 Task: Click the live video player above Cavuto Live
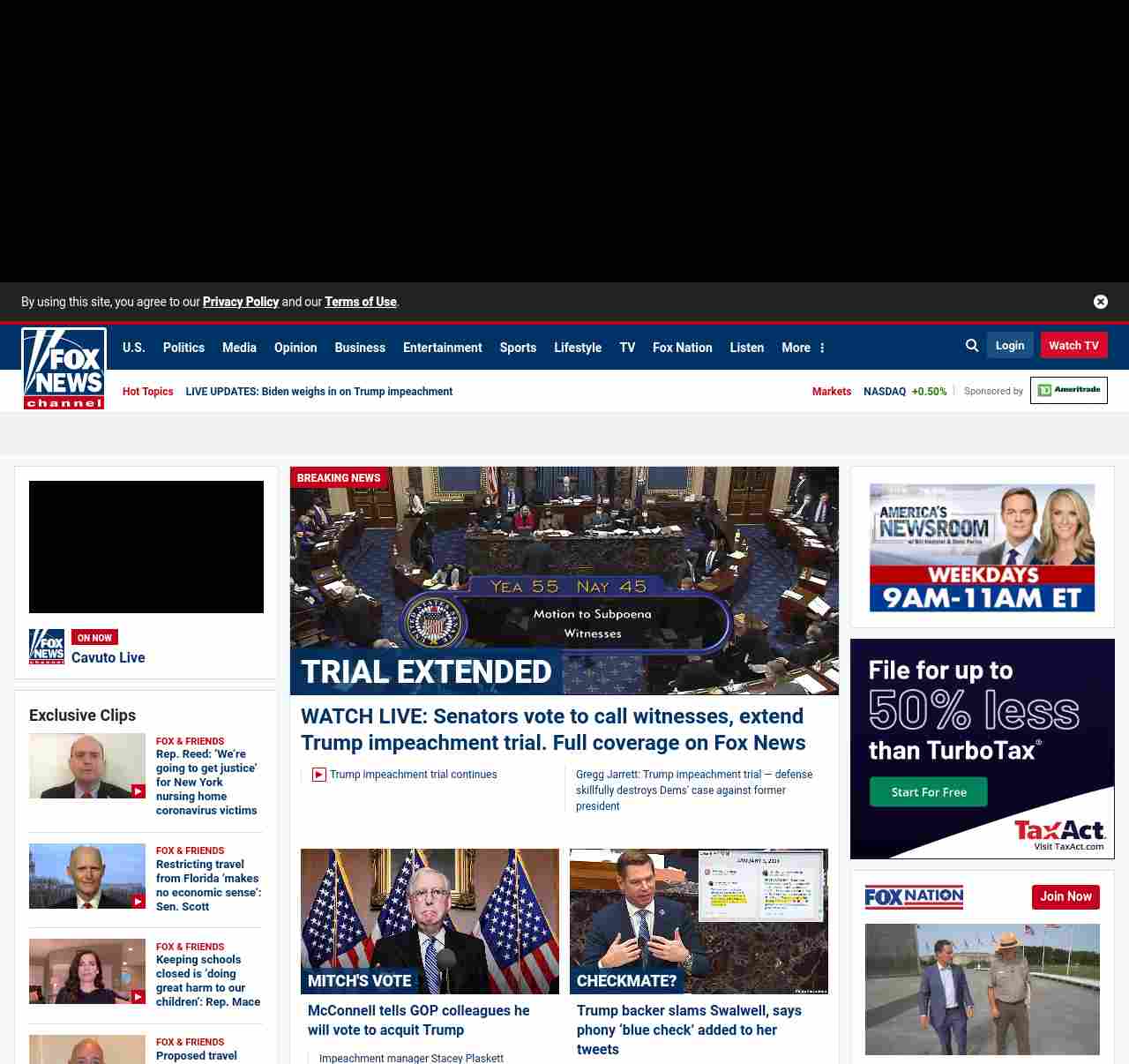click(146, 547)
